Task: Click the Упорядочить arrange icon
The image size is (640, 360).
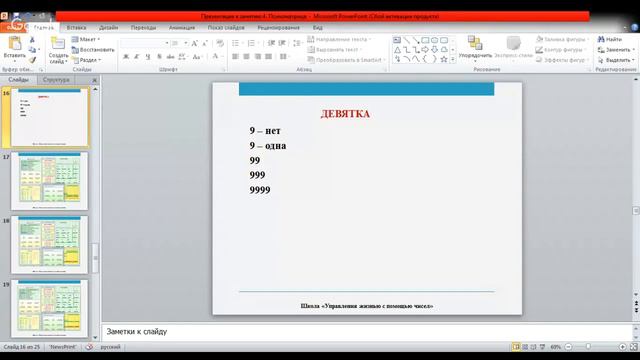Action: pyautogui.click(x=475, y=43)
